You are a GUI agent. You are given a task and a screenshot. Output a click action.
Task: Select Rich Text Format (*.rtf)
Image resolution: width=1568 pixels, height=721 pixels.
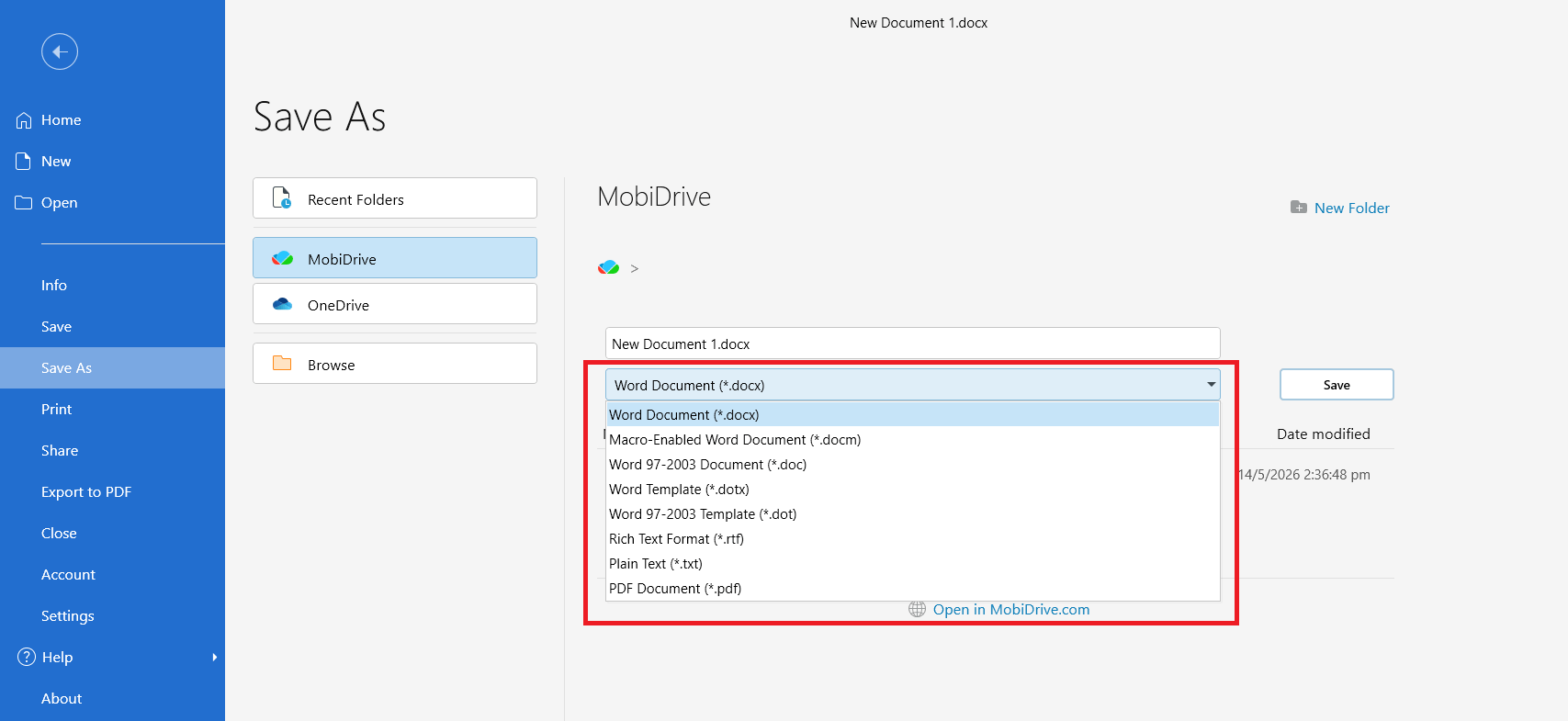coord(913,539)
